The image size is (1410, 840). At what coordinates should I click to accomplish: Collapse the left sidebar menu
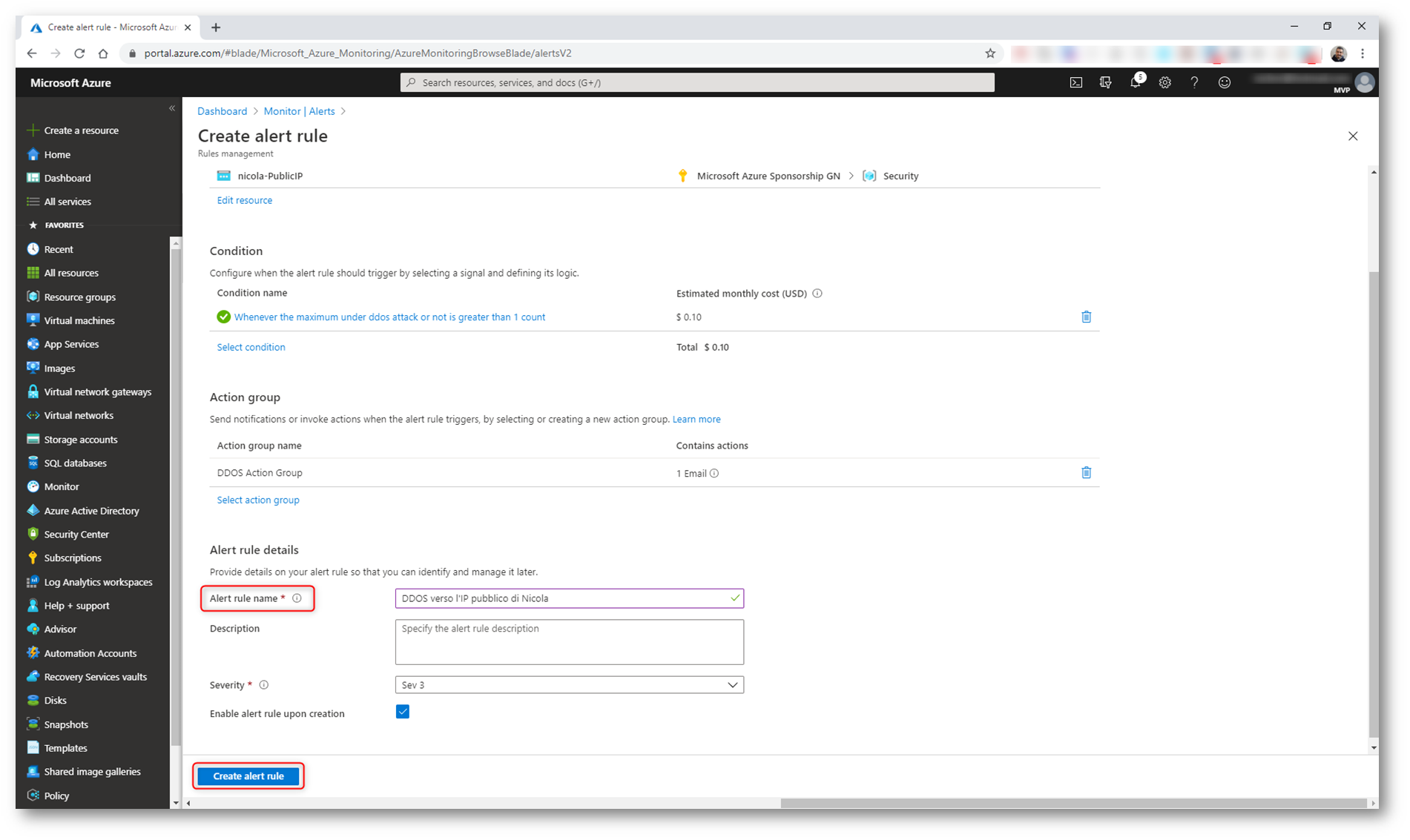tap(172, 108)
